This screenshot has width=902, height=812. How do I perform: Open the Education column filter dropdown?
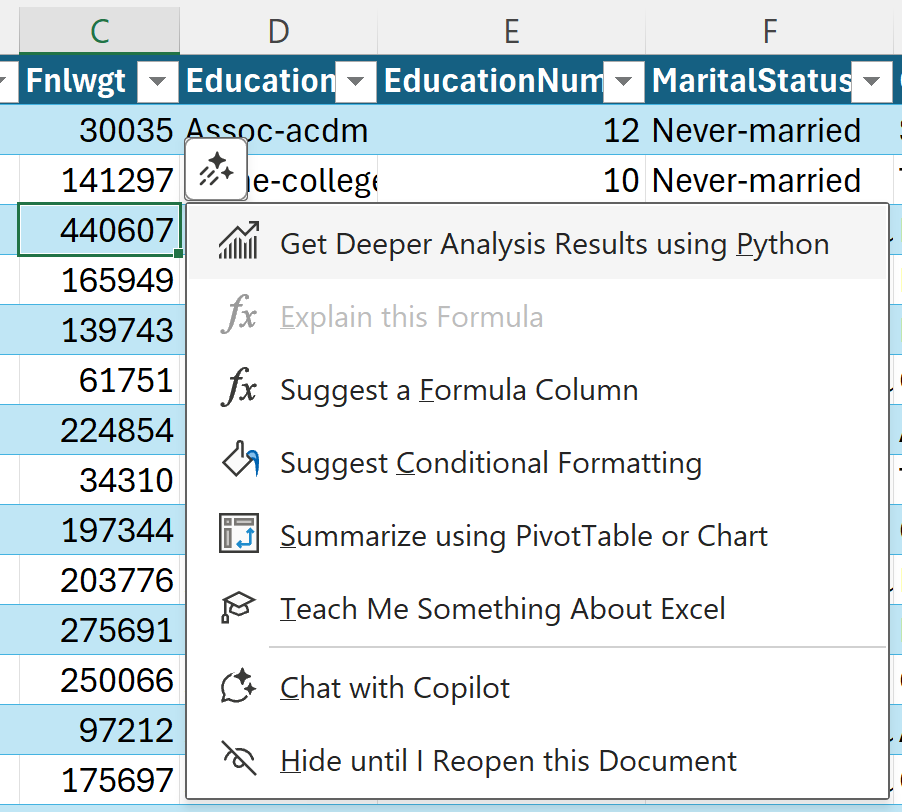tap(355, 81)
